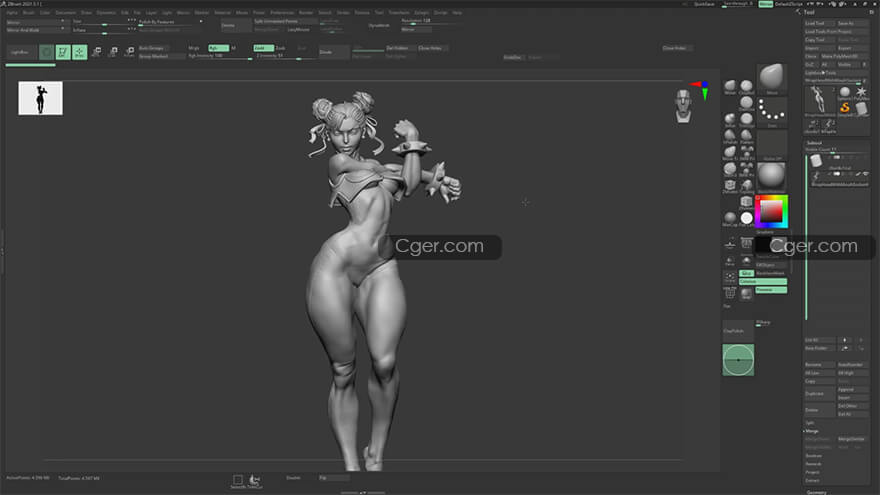Toggle visibility eye of active subtool
The width and height of the screenshot is (880, 495).
click(x=866, y=174)
